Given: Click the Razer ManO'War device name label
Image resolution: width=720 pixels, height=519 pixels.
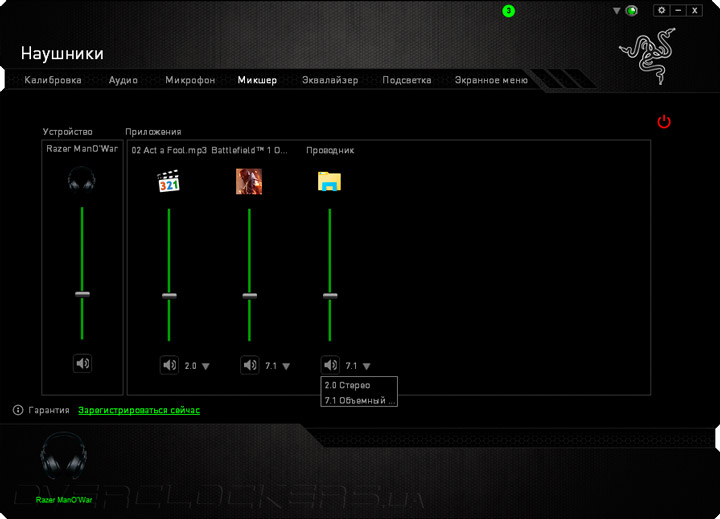Looking at the screenshot, I should (82, 148).
